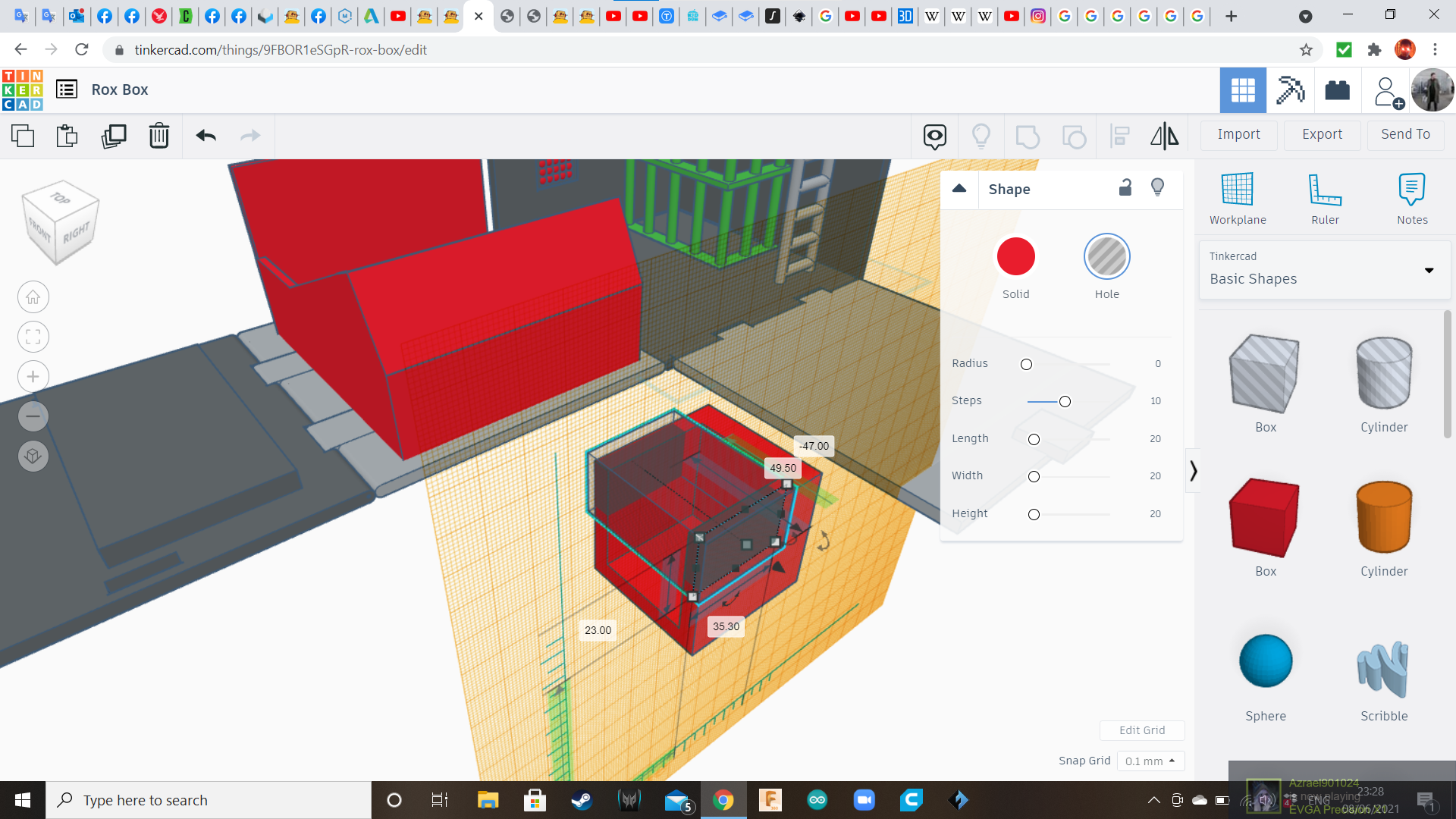Image resolution: width=1456 pixels, height=819 pixels.
Task: Click Home view button
Action: click(33, 297)
